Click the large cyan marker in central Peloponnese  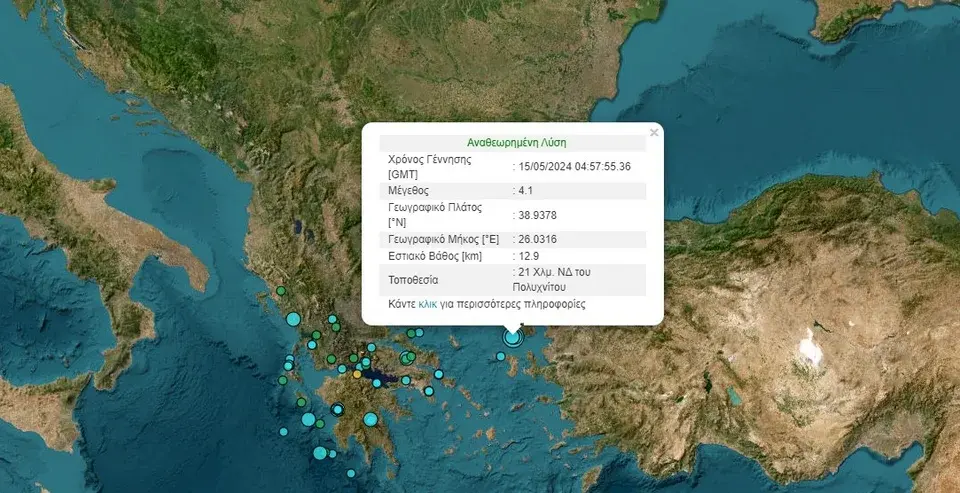tap(370, 420)
